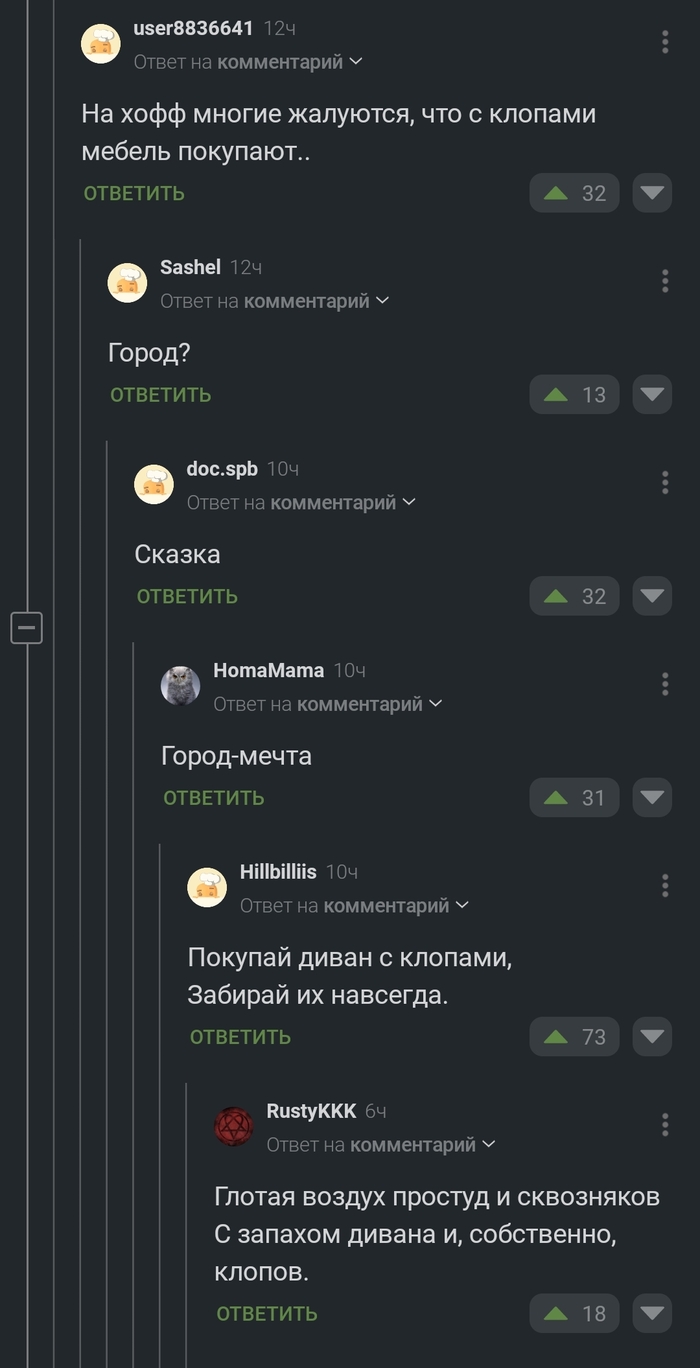The height and width of the screenshot is (1368, 700).
Task: Collapse the comment thread with the minus button
Action: 27,628
